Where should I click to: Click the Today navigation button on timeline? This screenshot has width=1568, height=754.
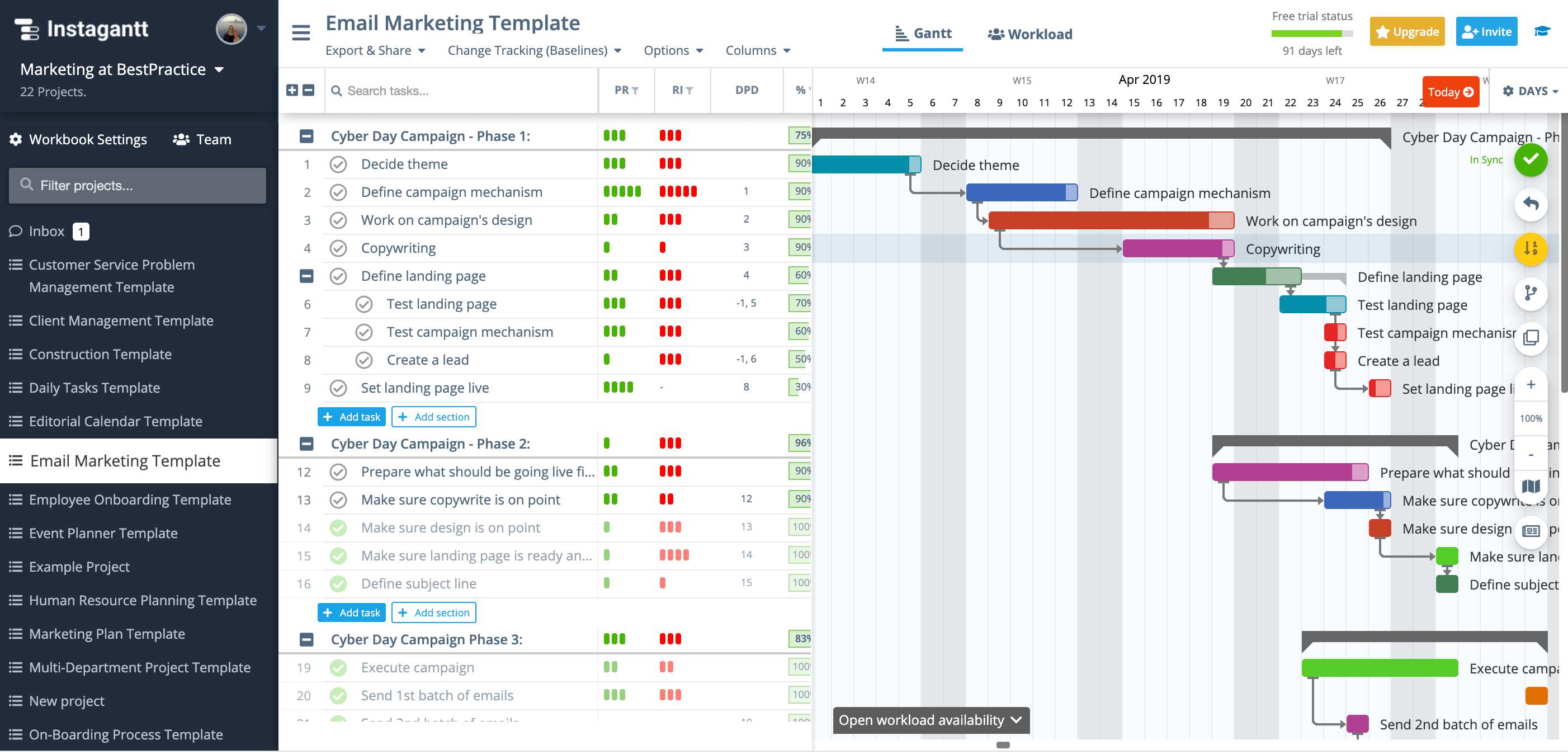[x=1451, y=91]
